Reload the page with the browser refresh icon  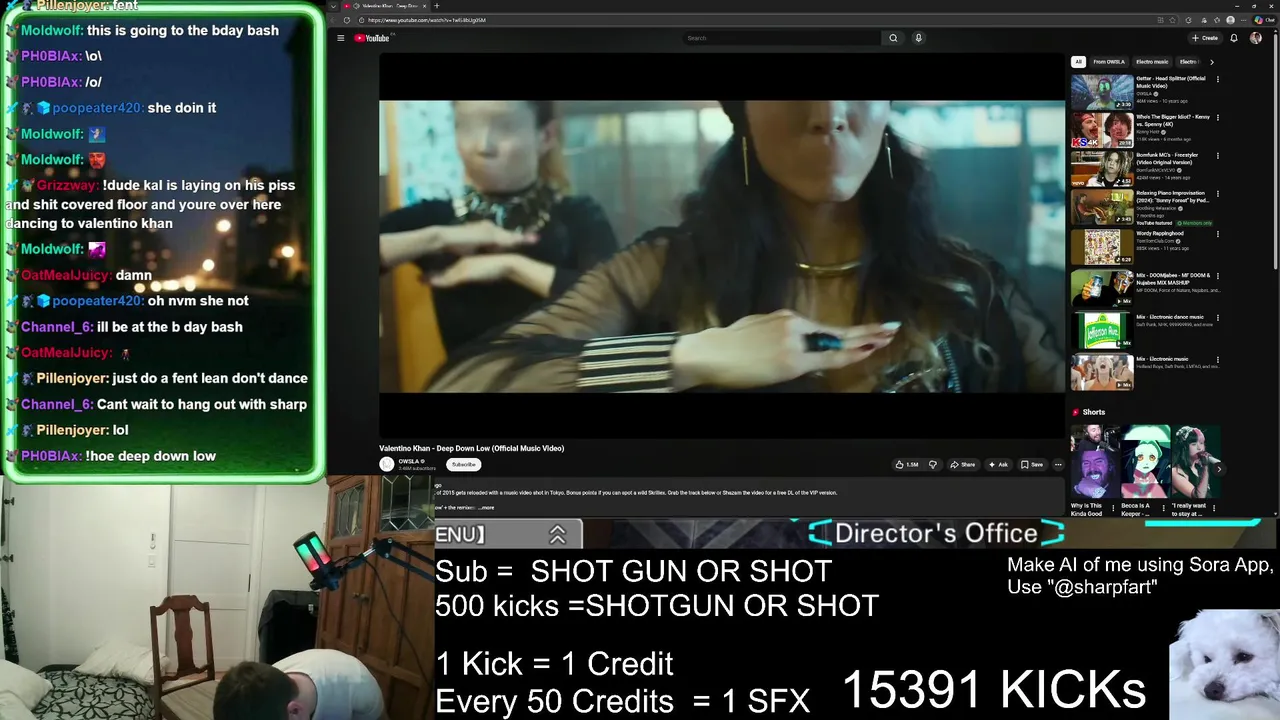pos(347,20)
